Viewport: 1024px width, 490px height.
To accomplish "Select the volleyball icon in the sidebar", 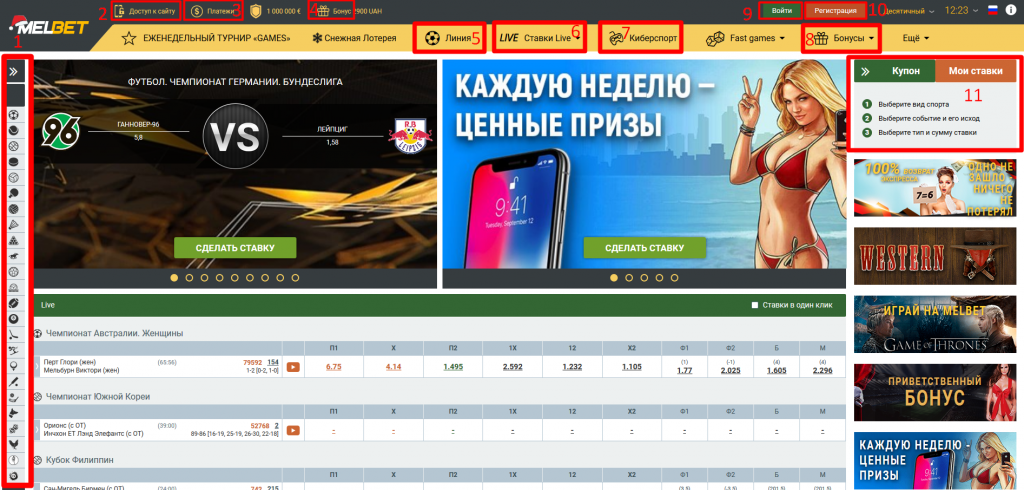I will pyautogui.click(x=13, y=177).
